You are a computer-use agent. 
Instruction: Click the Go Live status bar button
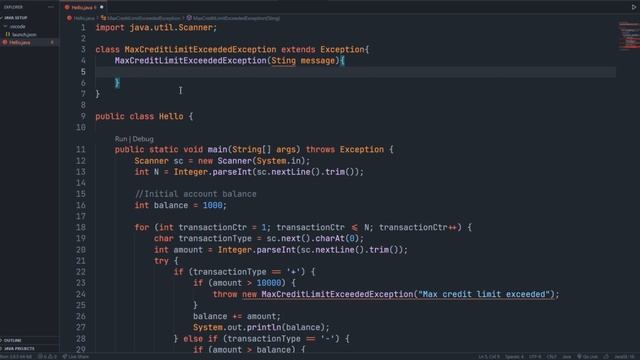pyautogui.click(x=587, y=357)
